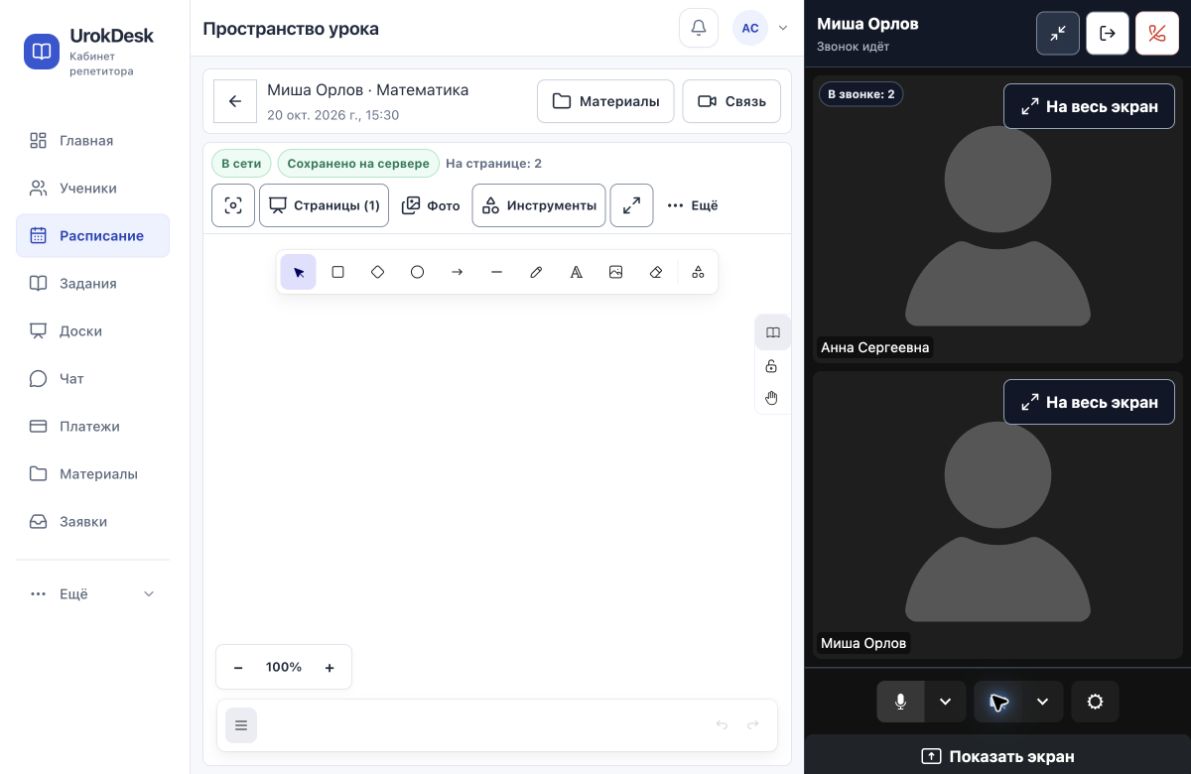Make Анна Сергеевна video fullscreen
The height and width of the screenshot is (774, 1191).
(x=1088, y=106)
